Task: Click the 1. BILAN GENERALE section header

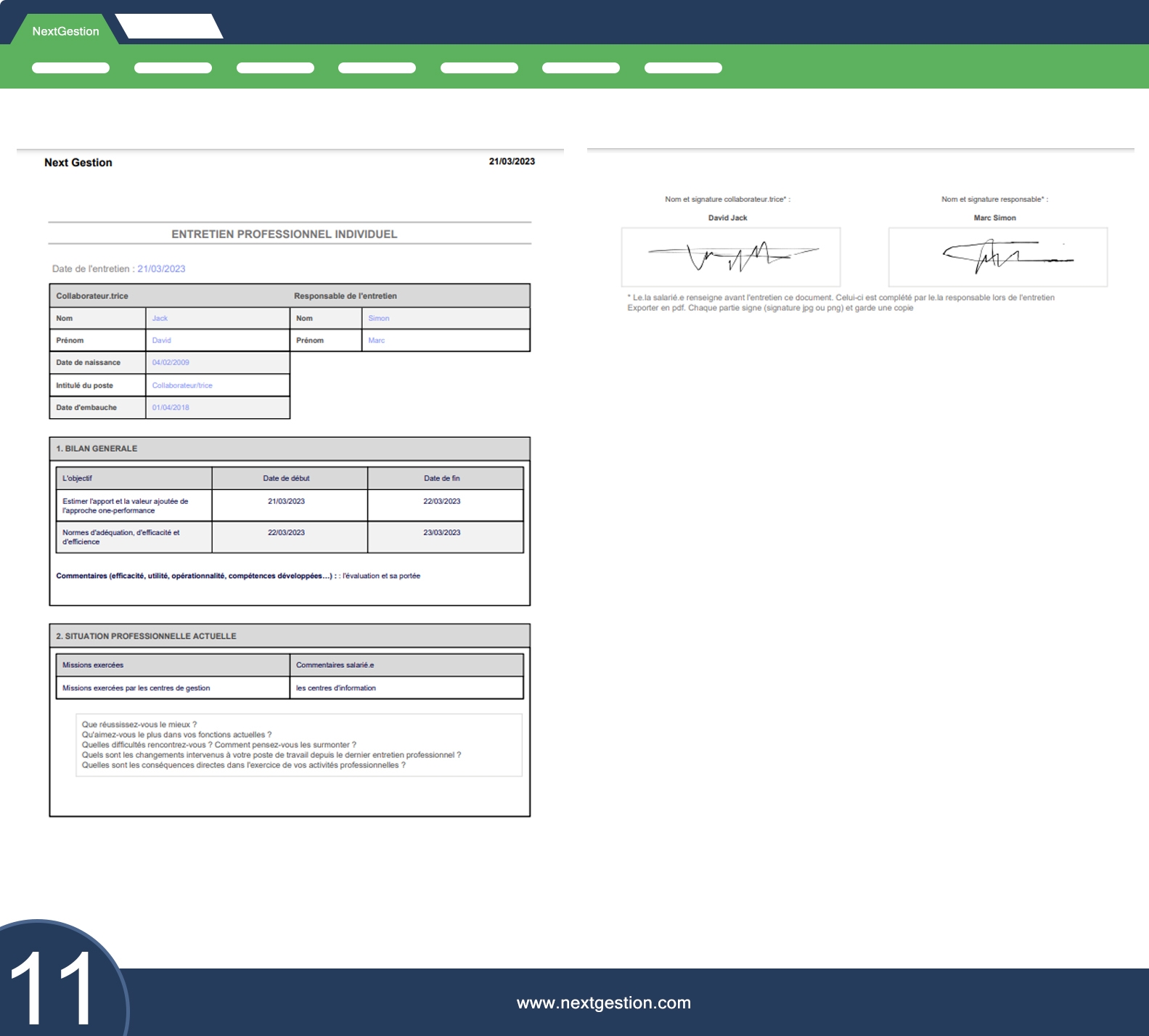Action: 97,449
